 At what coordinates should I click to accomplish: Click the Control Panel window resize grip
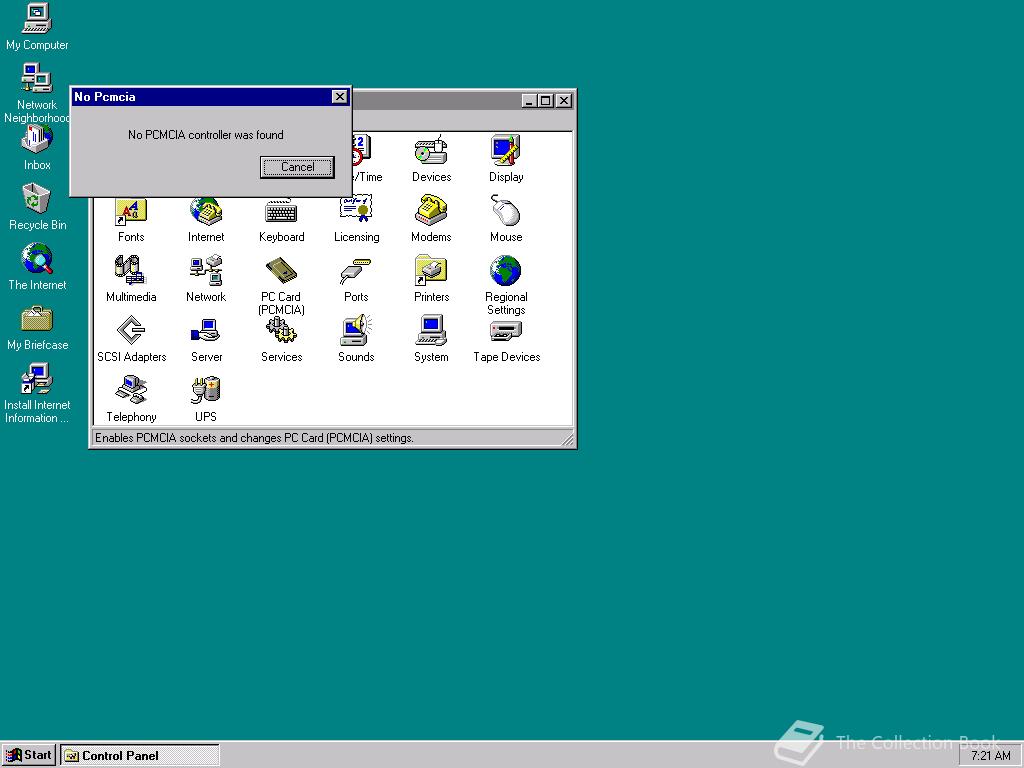click(x=568, y=440)
